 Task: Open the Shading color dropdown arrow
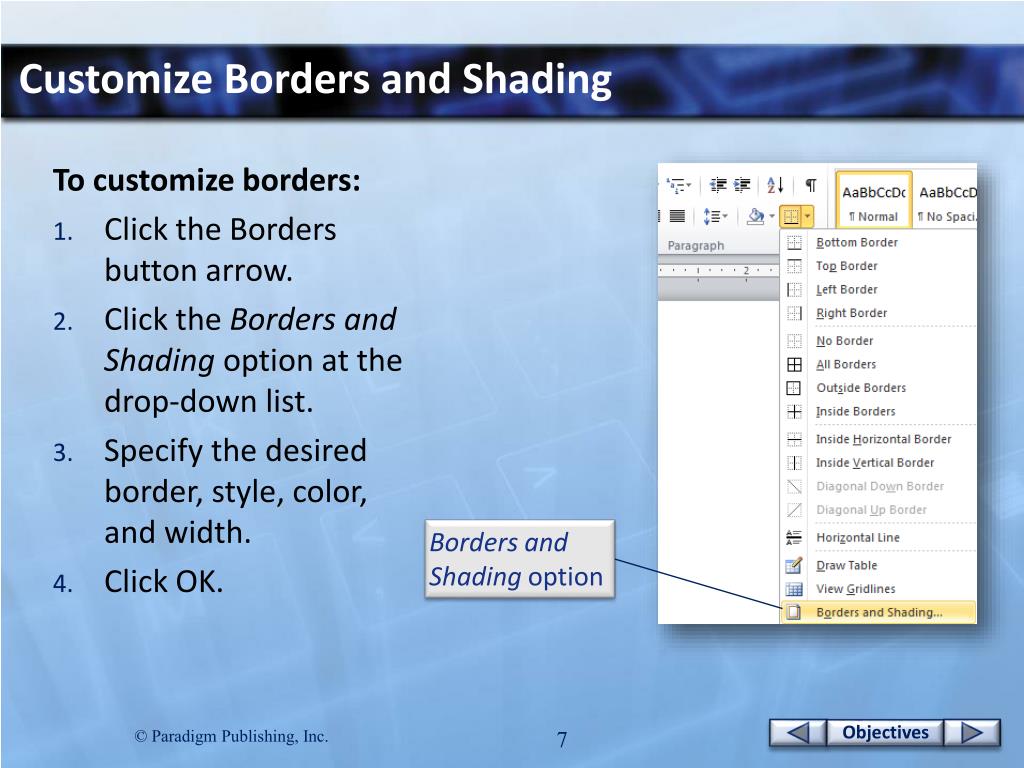click(772, 216)
